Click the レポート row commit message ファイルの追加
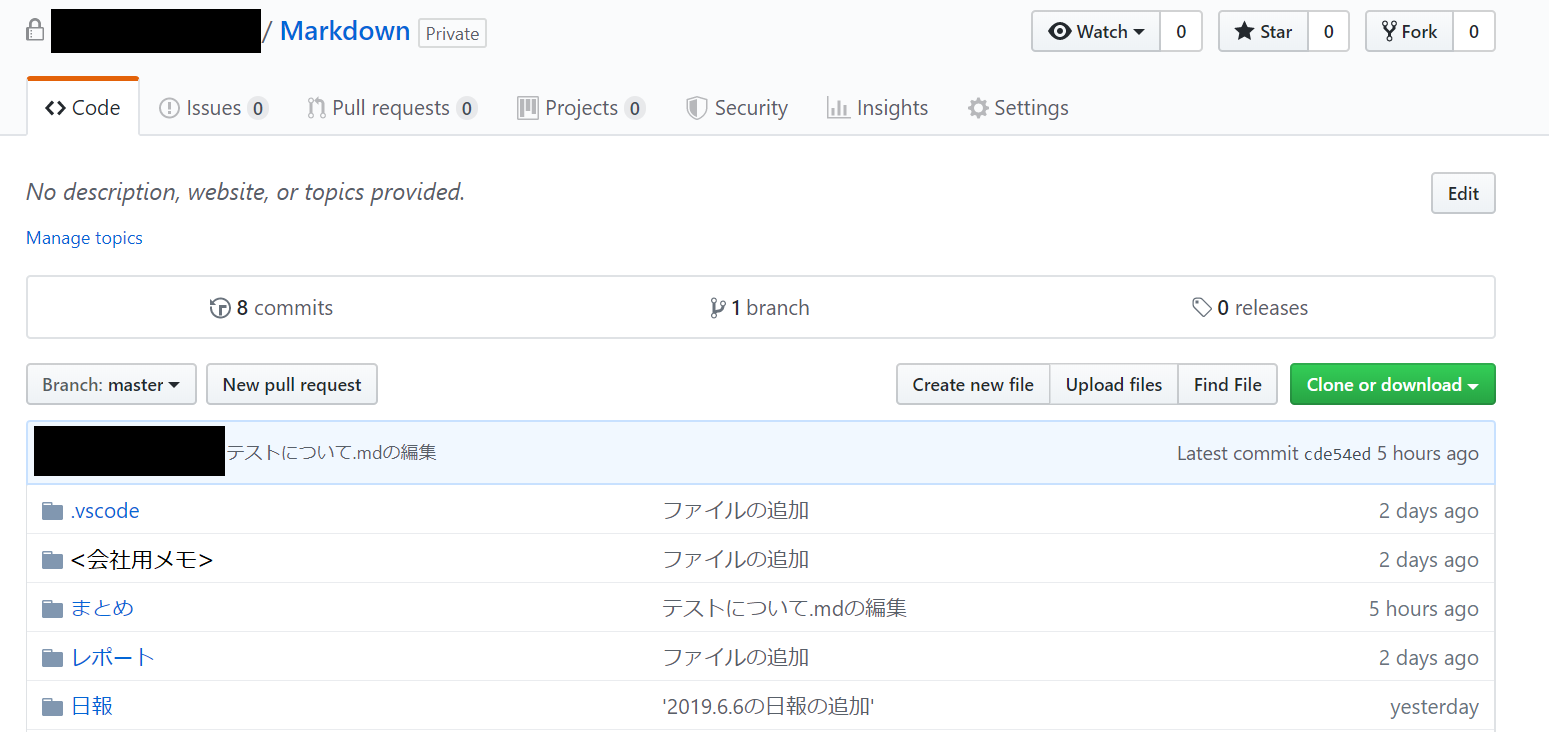The height and width of the screenshot is (732, 1549). 736,657
